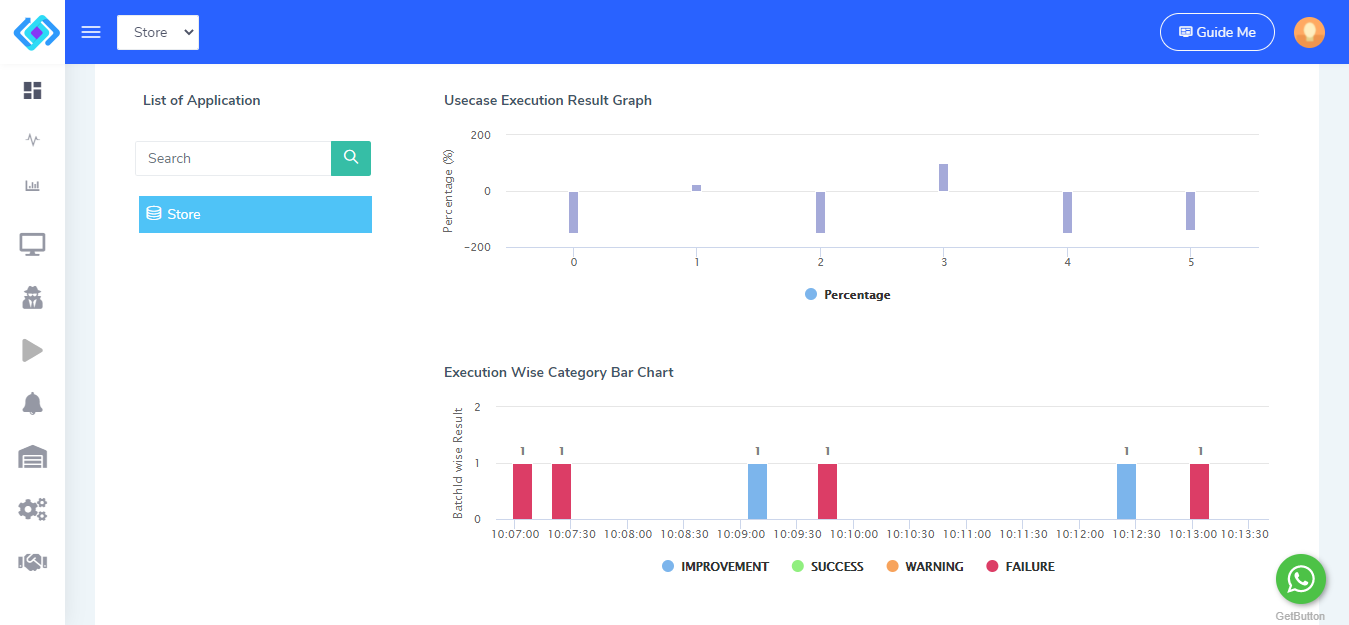Select Store in the application list

(x=255, y=214)
